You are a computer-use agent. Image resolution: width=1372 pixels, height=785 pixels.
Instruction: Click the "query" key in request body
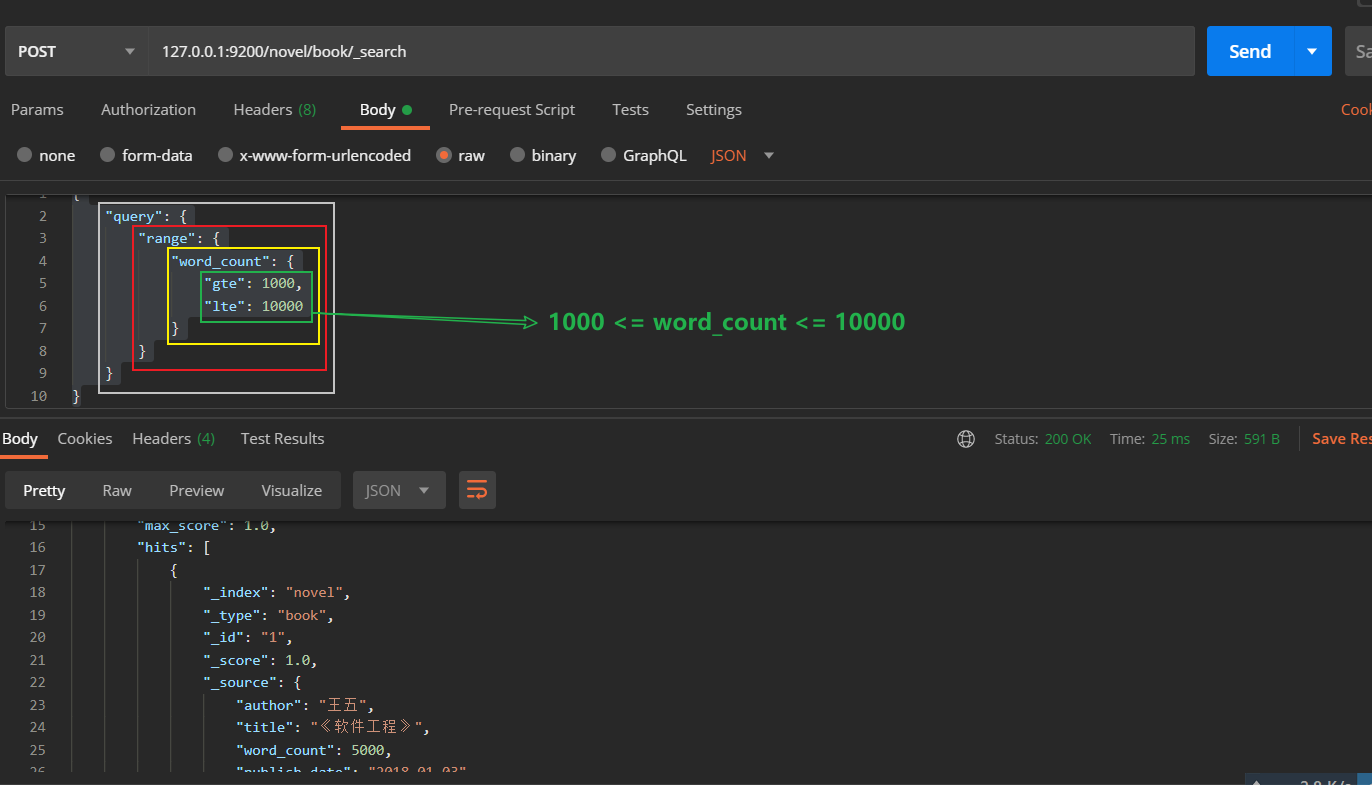tap(135, 216)
